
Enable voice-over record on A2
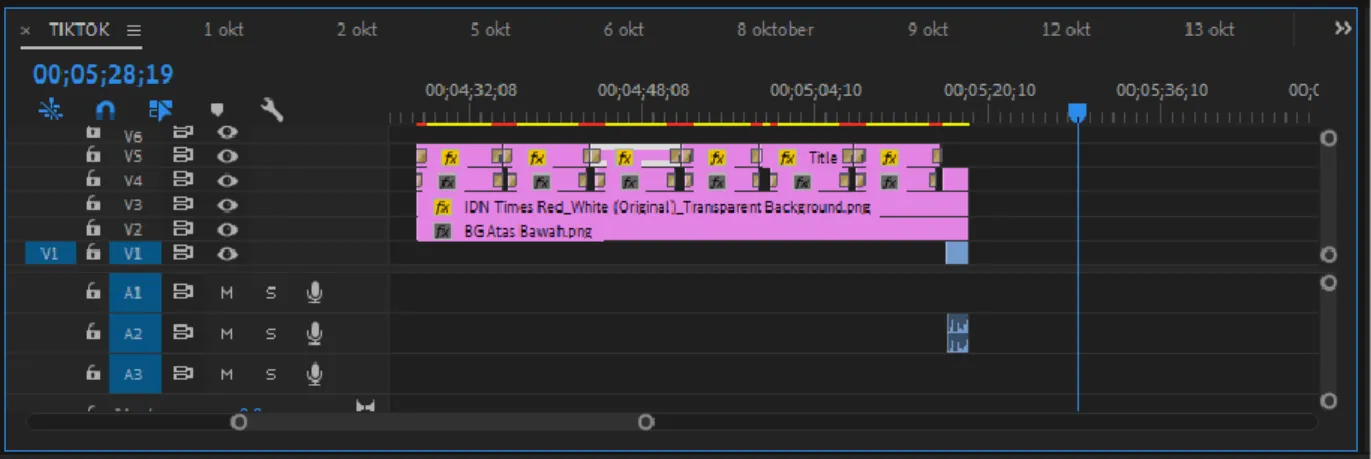(x=315, y=333)
